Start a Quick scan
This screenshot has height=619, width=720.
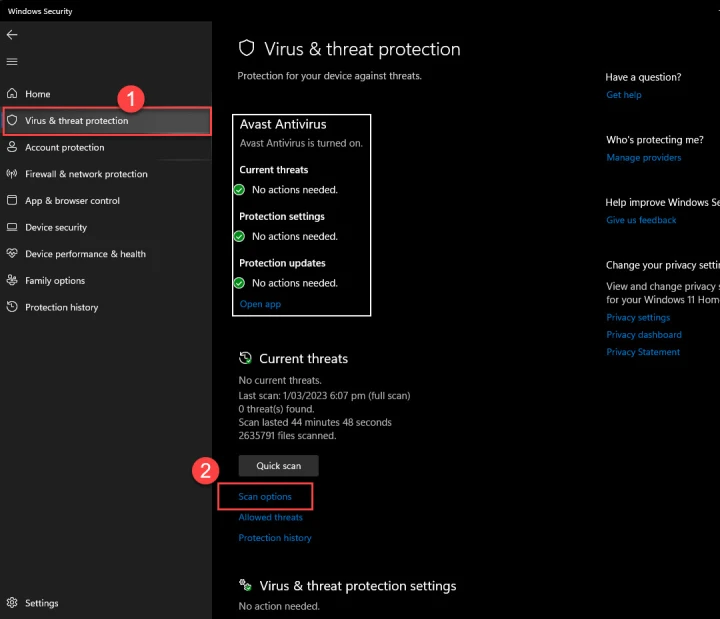pyautogui.click(x=278, y=466)
